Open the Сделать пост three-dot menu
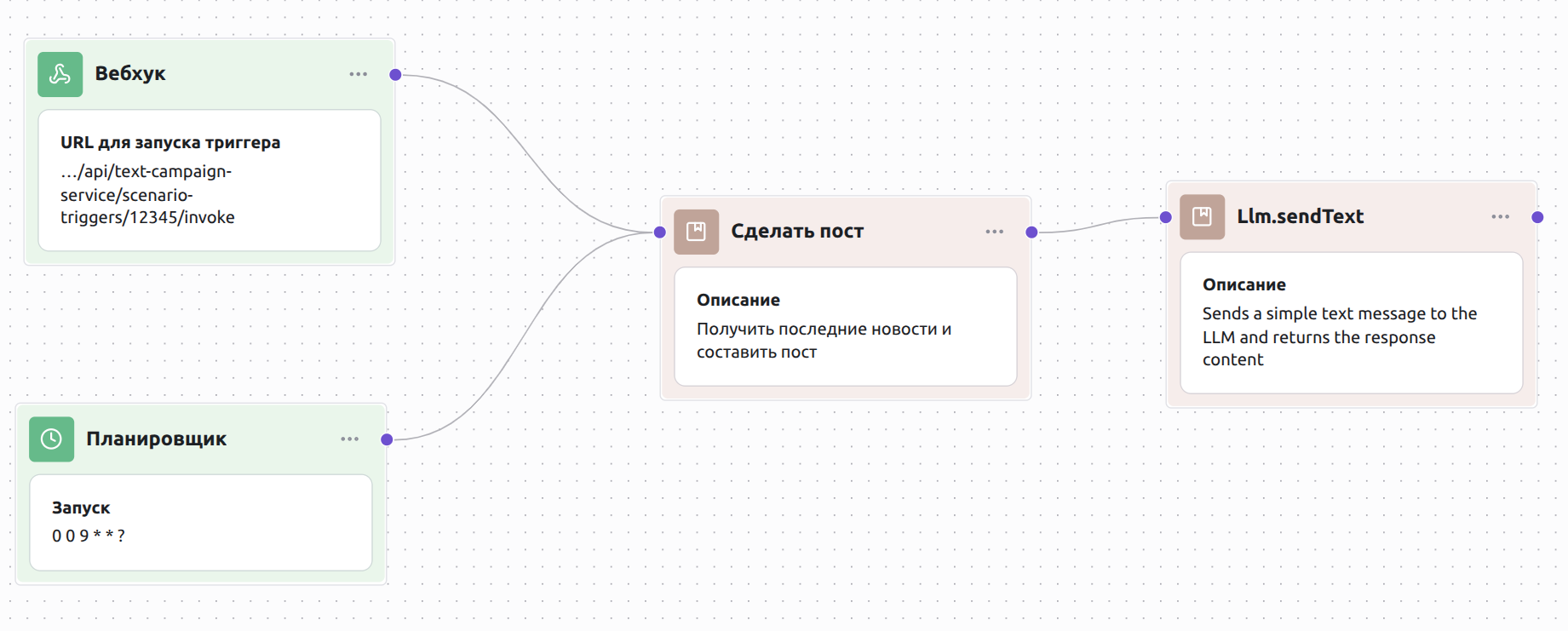Screen dimensions: 1568x631 coord(994,232)
